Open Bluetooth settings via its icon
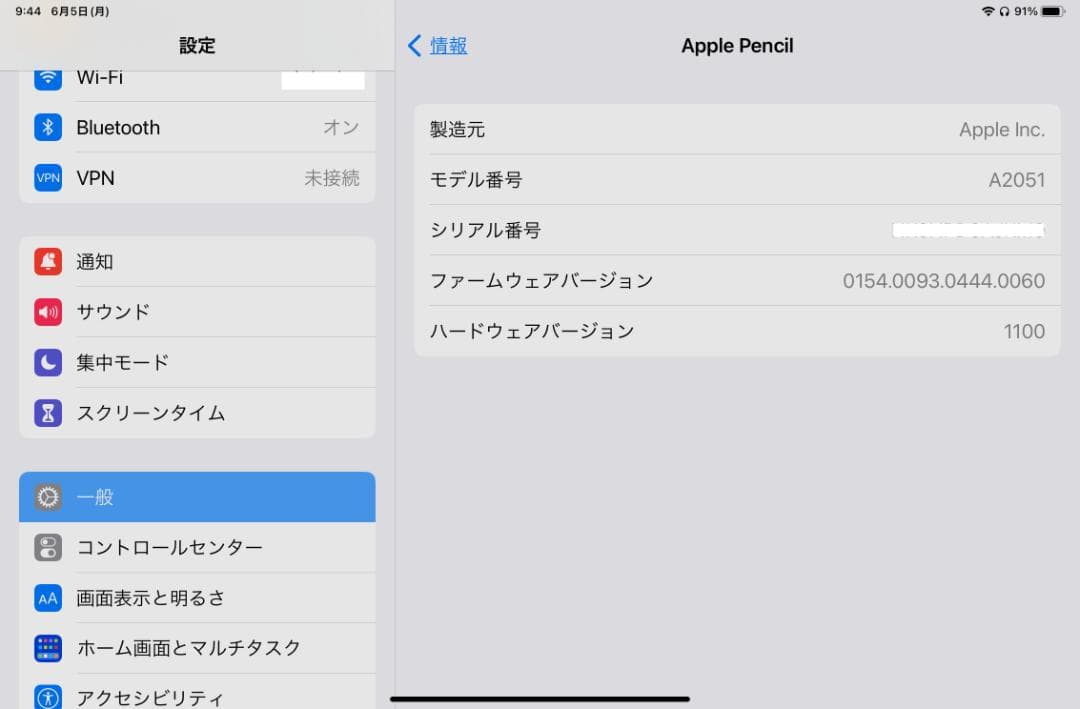Image resolution: width=1080 pixels, height=709 pixels. click(47, 127)
